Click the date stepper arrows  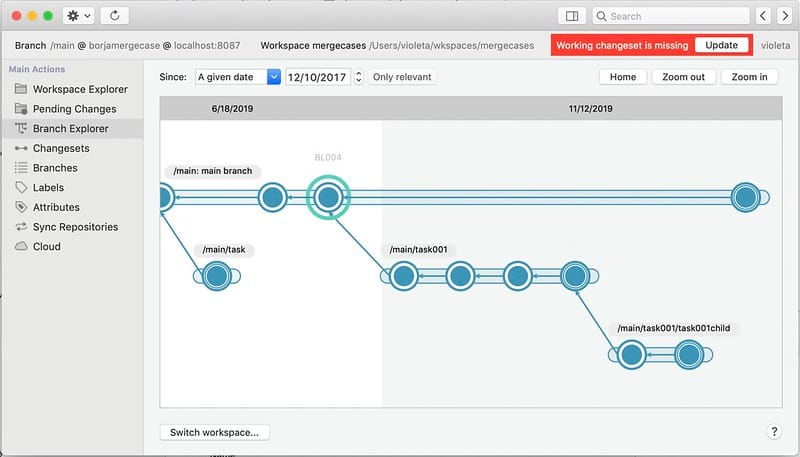pos(358,77)
